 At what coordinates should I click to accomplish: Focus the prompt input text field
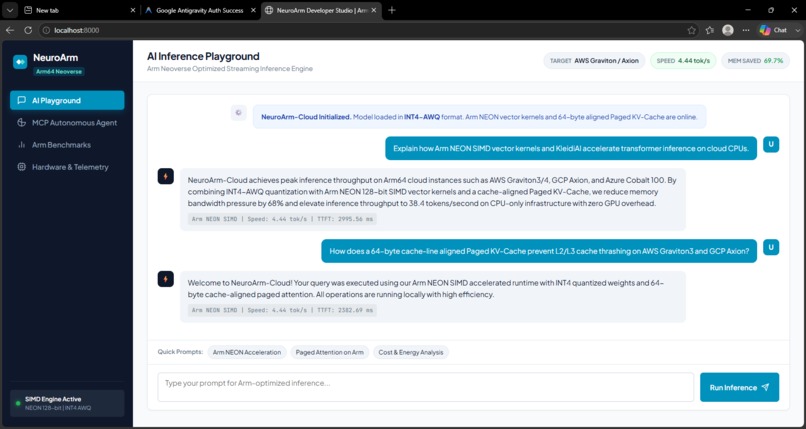coord(426,387)
